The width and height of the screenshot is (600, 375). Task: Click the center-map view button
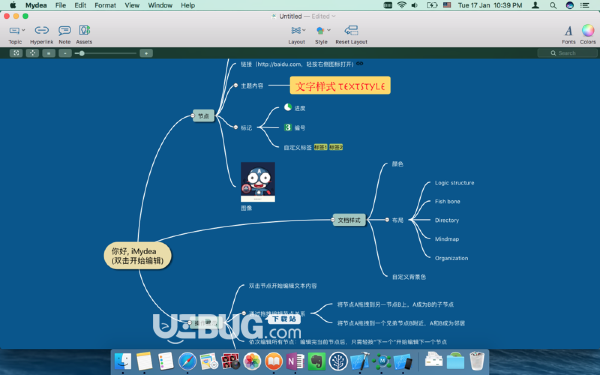point(33,53)
